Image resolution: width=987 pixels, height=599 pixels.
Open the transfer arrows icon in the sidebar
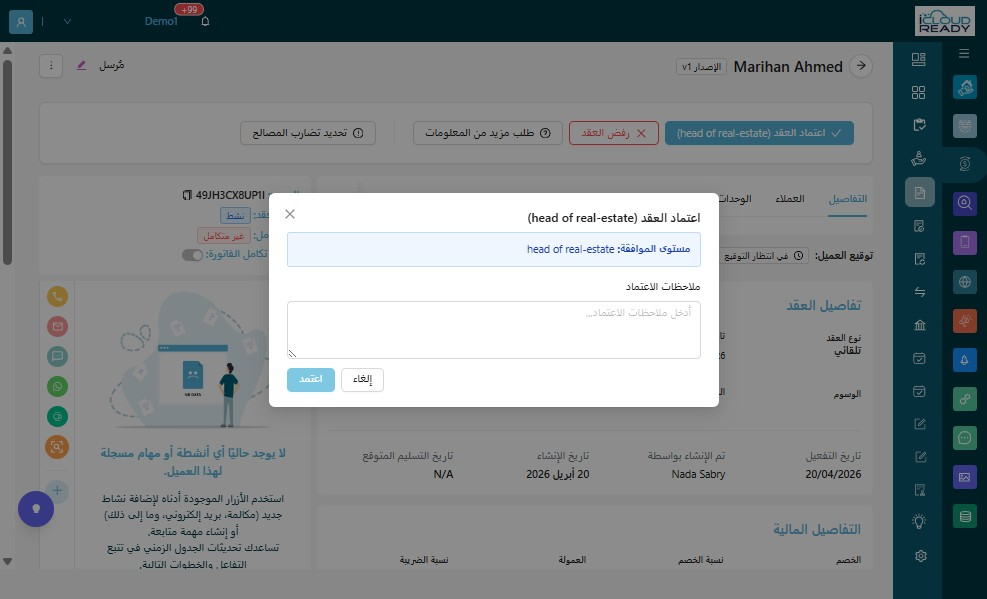pos(919,292)
